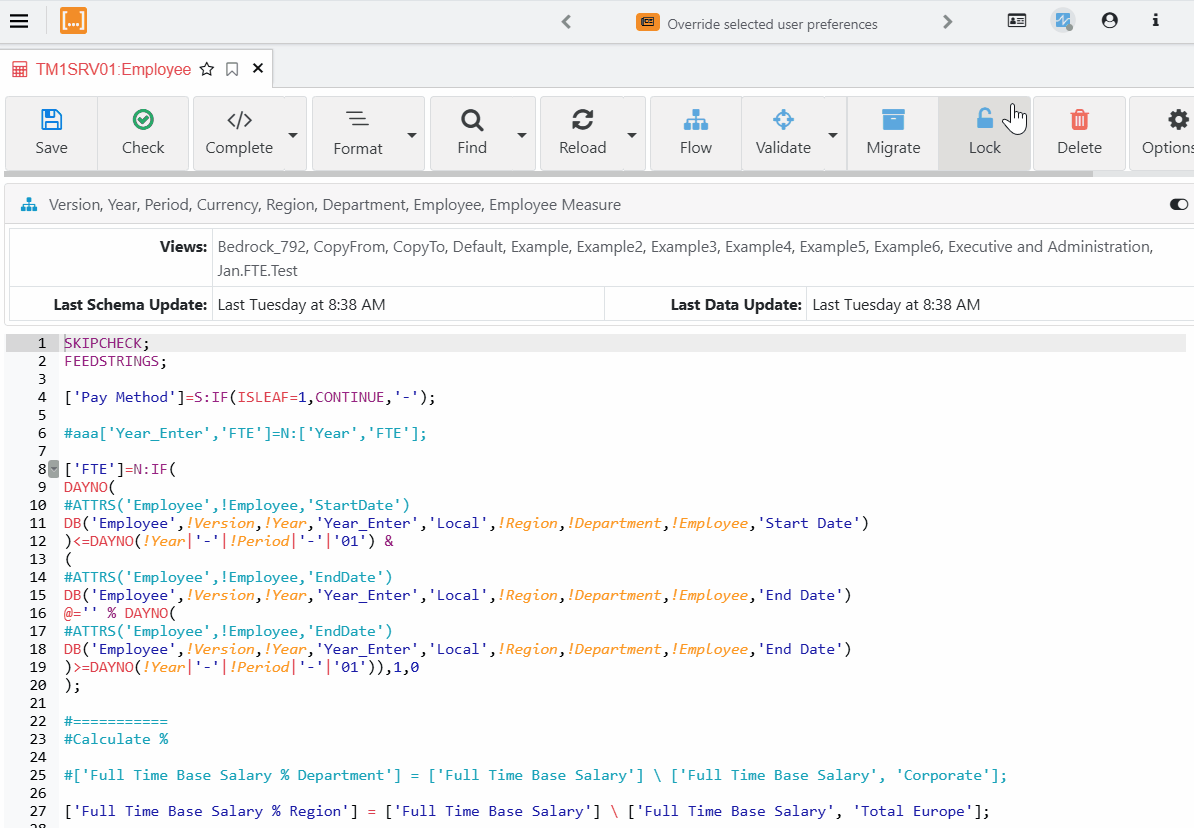Collapse code fold at line 8
This screenshot has width=1194, height=828.
point(53,469)
